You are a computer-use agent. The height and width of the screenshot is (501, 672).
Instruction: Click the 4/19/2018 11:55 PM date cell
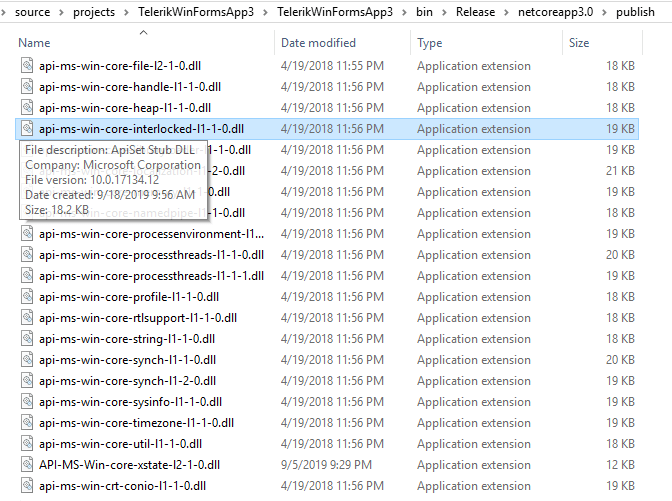(332, 66)
